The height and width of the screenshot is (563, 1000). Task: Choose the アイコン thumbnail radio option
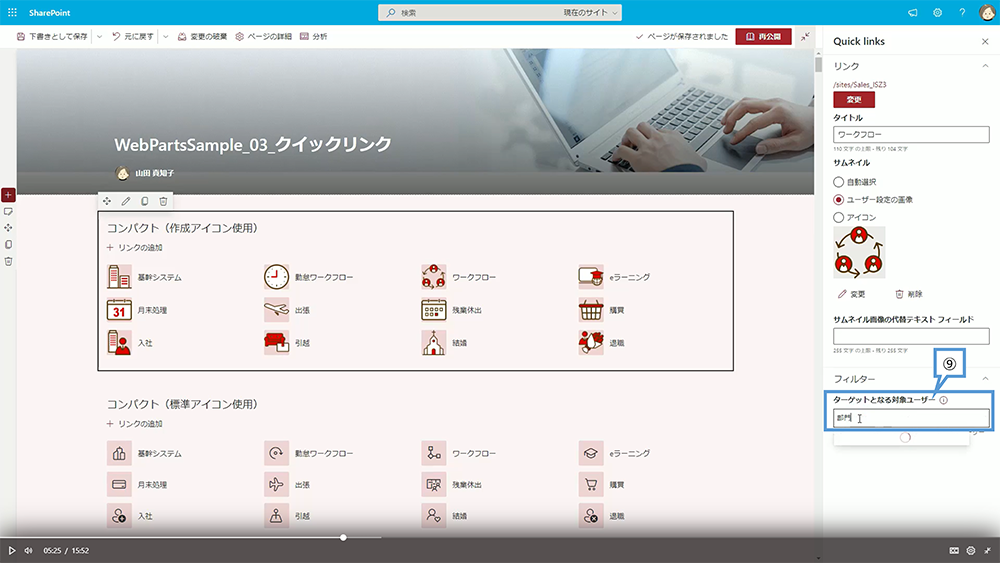pyautogui.click(x=839, y=217)
